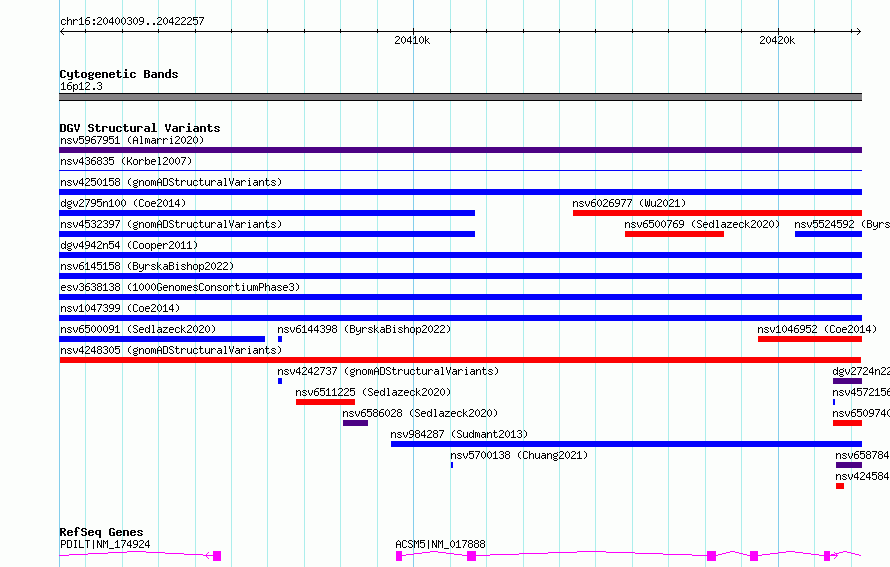This screenshot has width=890, height=567.
Task: Click the nsv658784 purple variant bar
Action: (849, 465)
